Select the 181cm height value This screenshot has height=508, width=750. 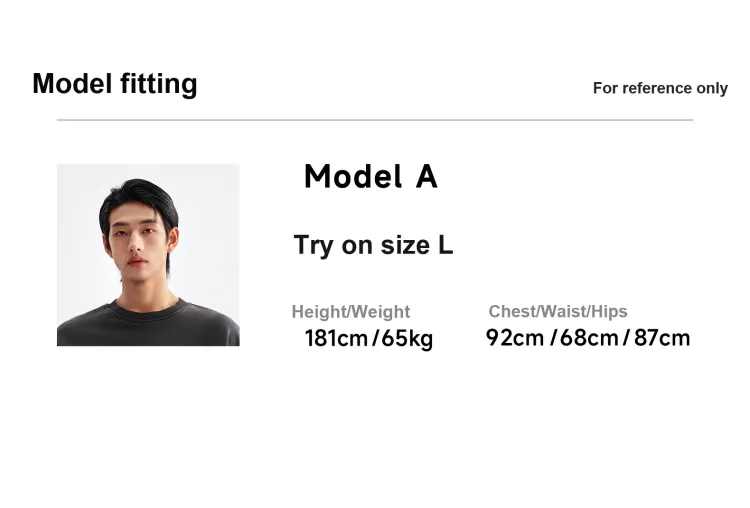[336, 338]
